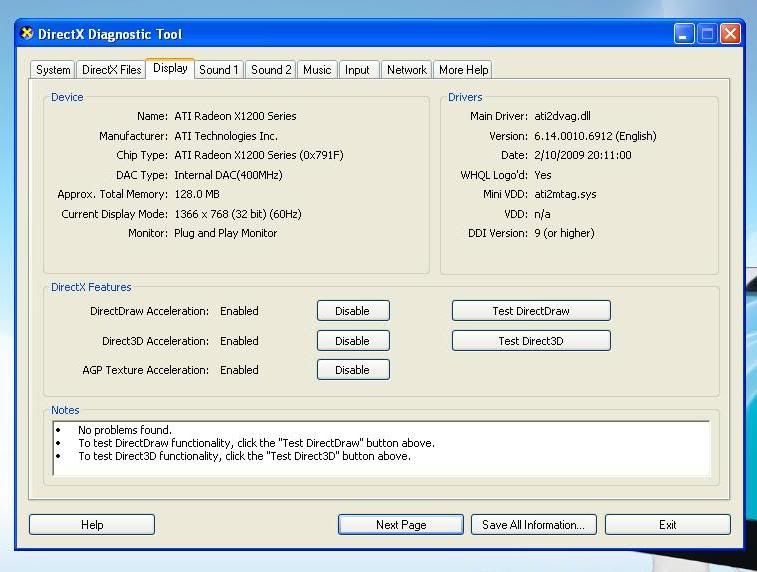This screenshot has height=572, width=757.
Task: Click 'Plug and Play Monitor' value
Action: tap(225, 234)
